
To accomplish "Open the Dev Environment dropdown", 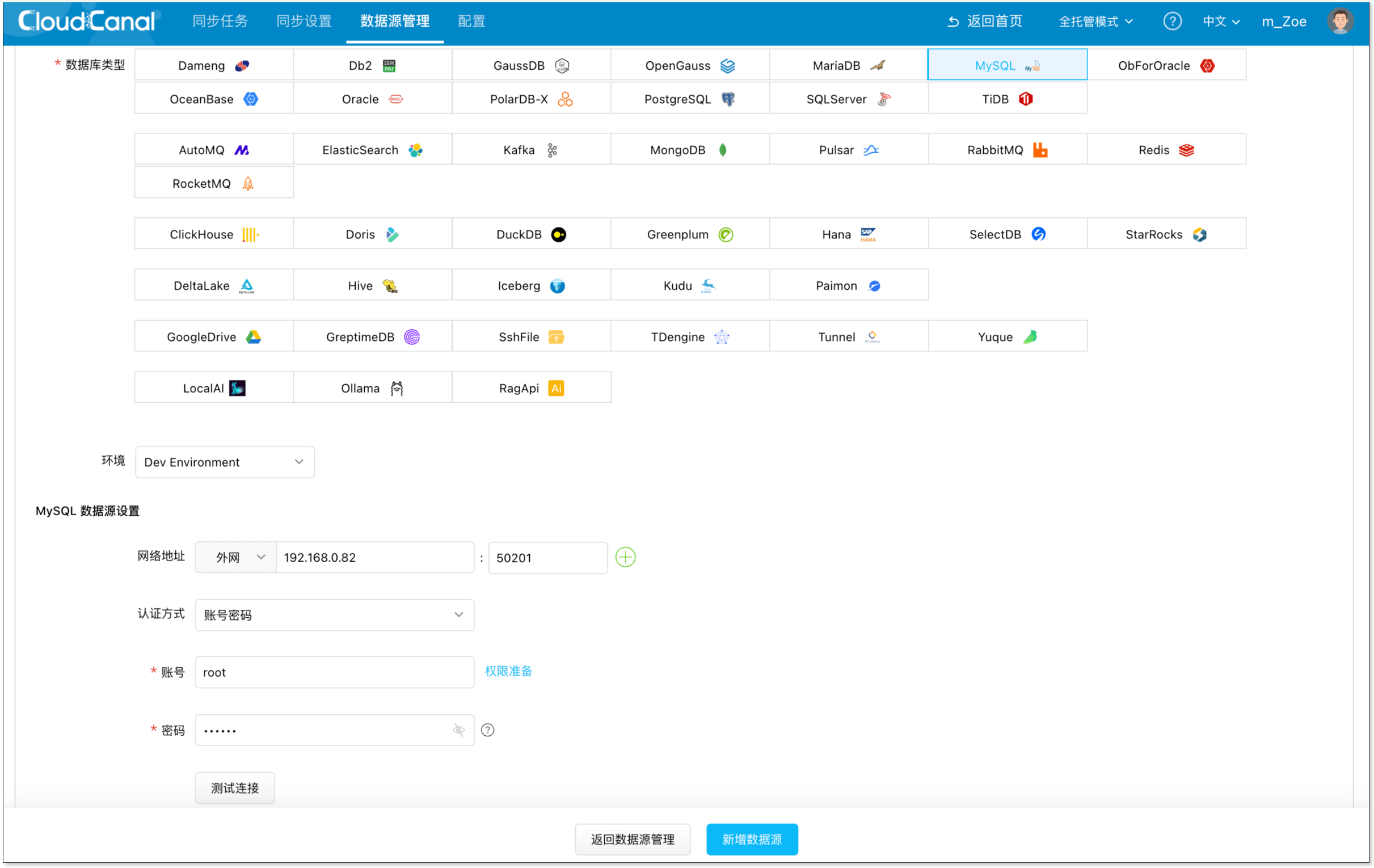I will [224, 462].
